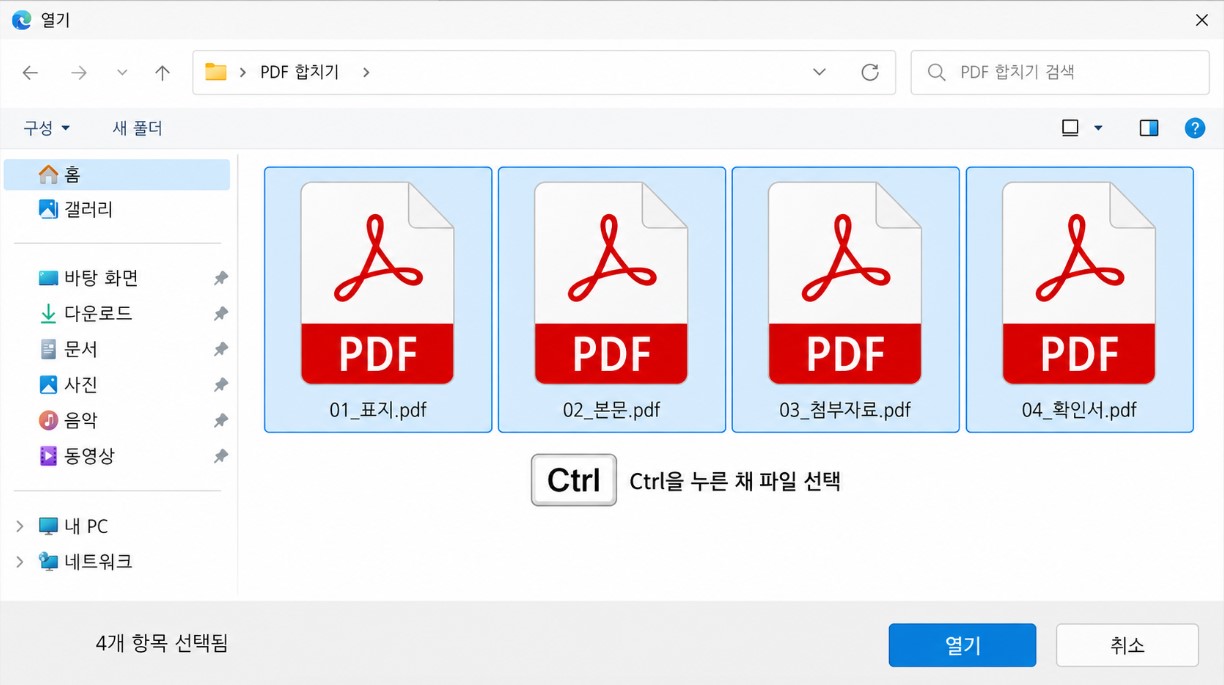This screenshot has width=1224, height=685.
Task: Click the magnifier search icon
Action: coord(936,72)
